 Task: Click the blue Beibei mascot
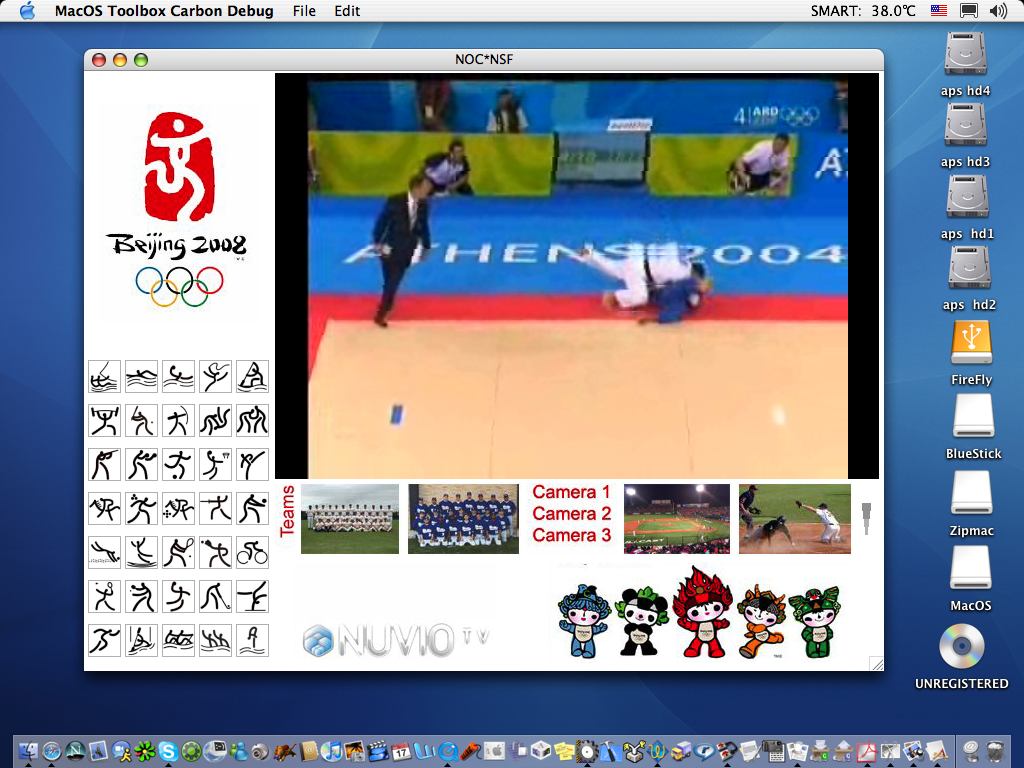(x=584, y=620)
